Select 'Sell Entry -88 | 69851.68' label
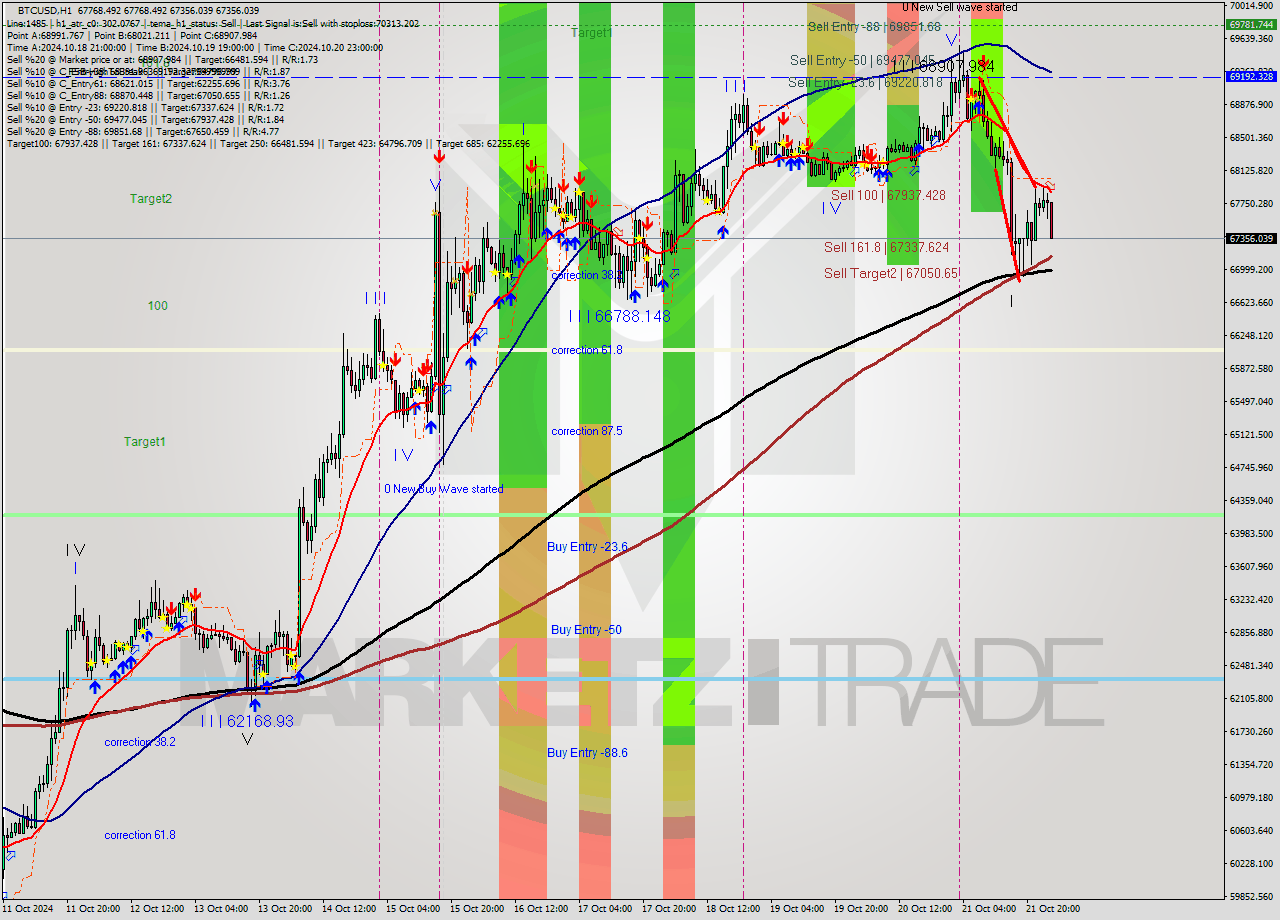Viewport: 1280px width, 920px height. 874,27
